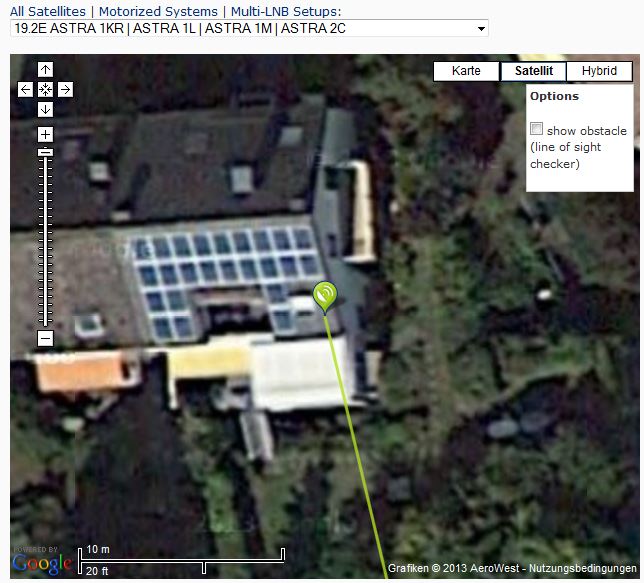This screenshot has height=583, width=644.
Task: Pan the map left with the arrow
Action: pyautogui.click(x=25, y=89)
